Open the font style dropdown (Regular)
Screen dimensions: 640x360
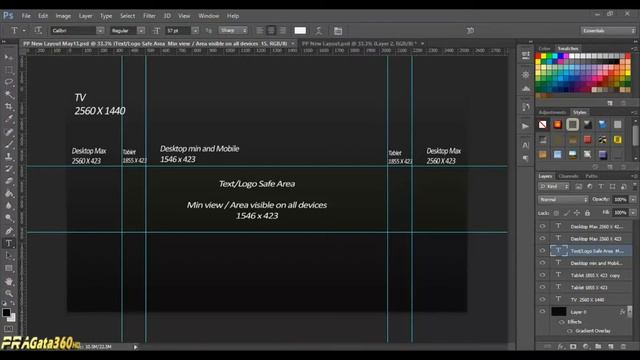click(141, 31)
